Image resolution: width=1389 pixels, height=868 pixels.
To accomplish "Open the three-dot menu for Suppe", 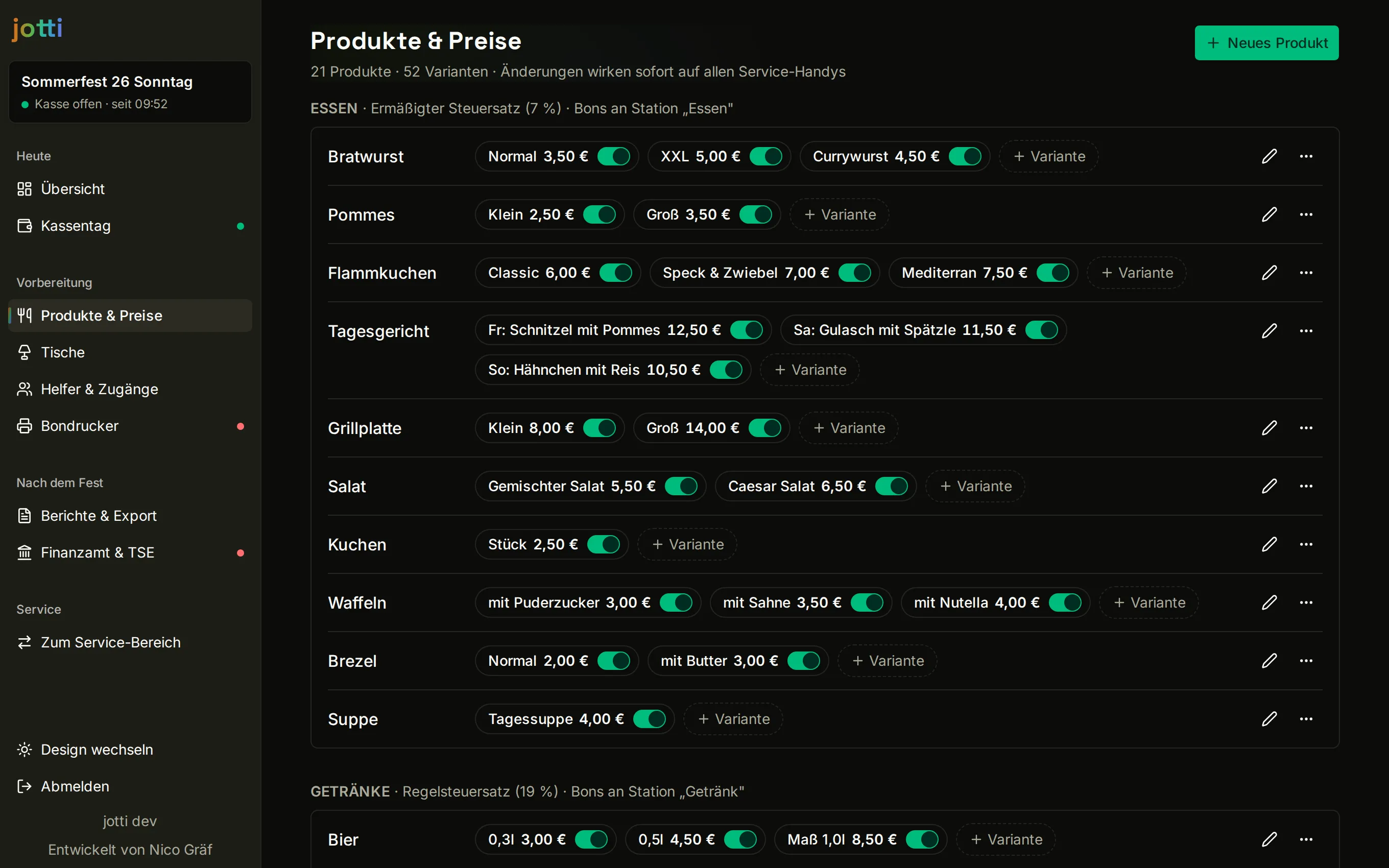I will (1306, 719).
